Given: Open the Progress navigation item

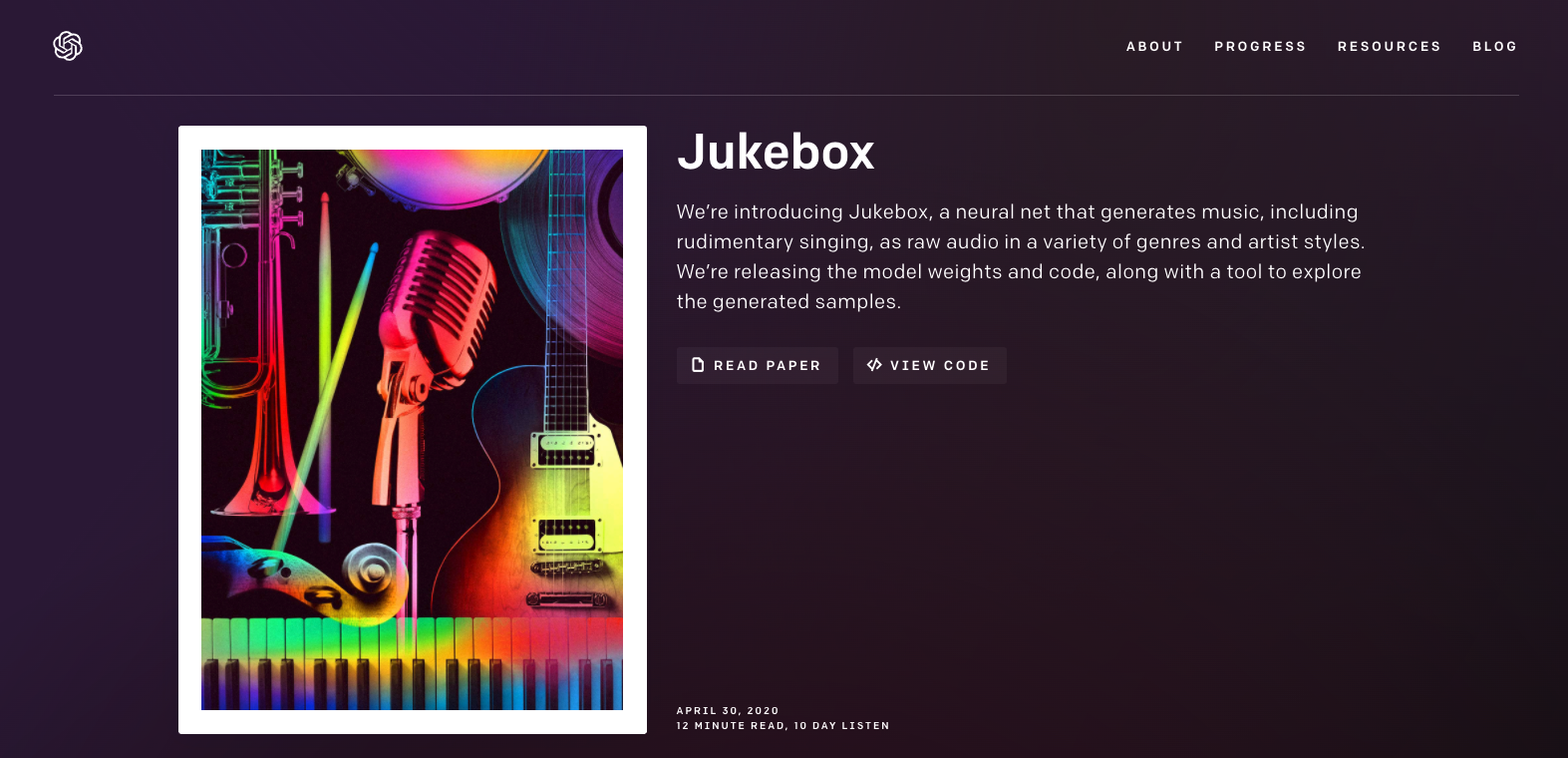Looking at the screenshot, I should point(1260,47).
